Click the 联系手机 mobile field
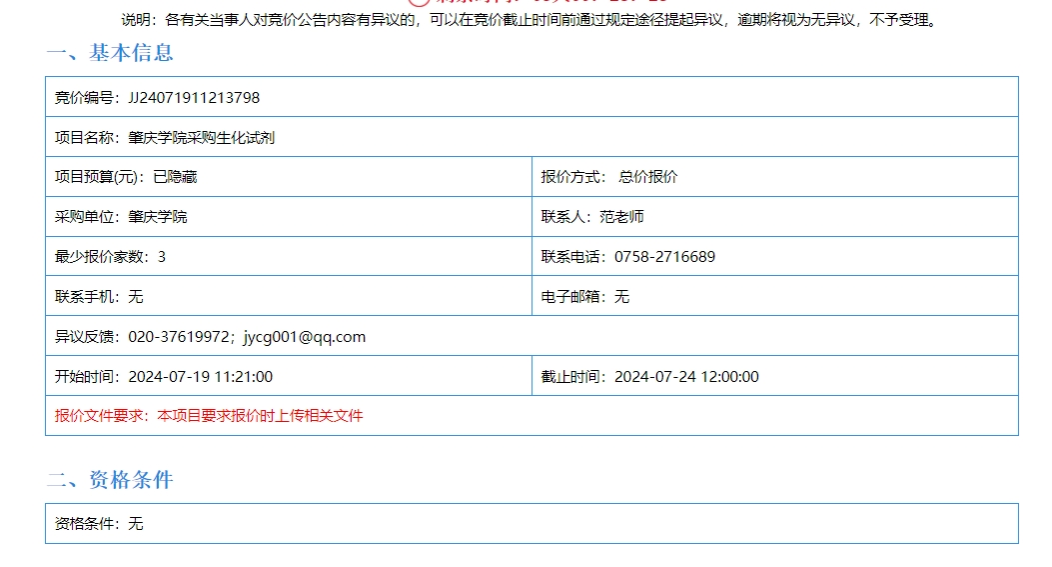 pos(99,297)
